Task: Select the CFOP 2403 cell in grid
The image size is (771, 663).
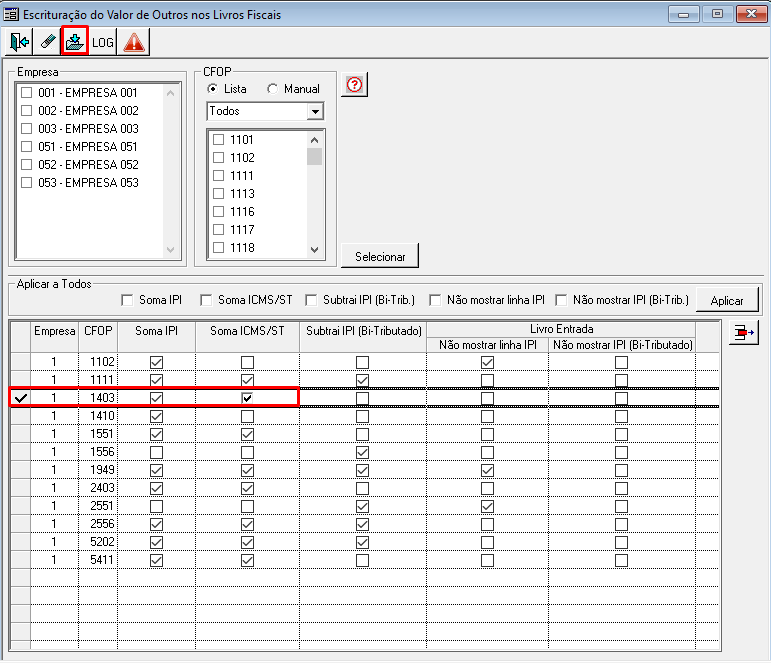Action: tap(98, 488)
